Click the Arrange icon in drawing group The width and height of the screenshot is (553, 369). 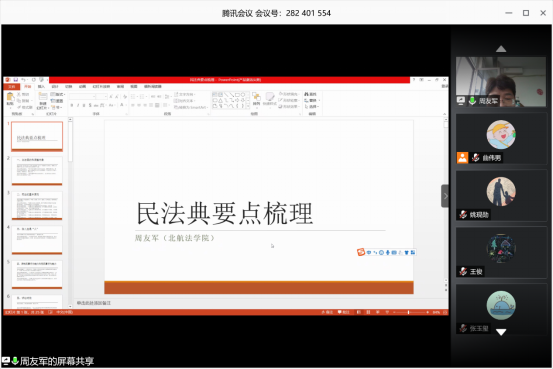(x=256, y=99)
